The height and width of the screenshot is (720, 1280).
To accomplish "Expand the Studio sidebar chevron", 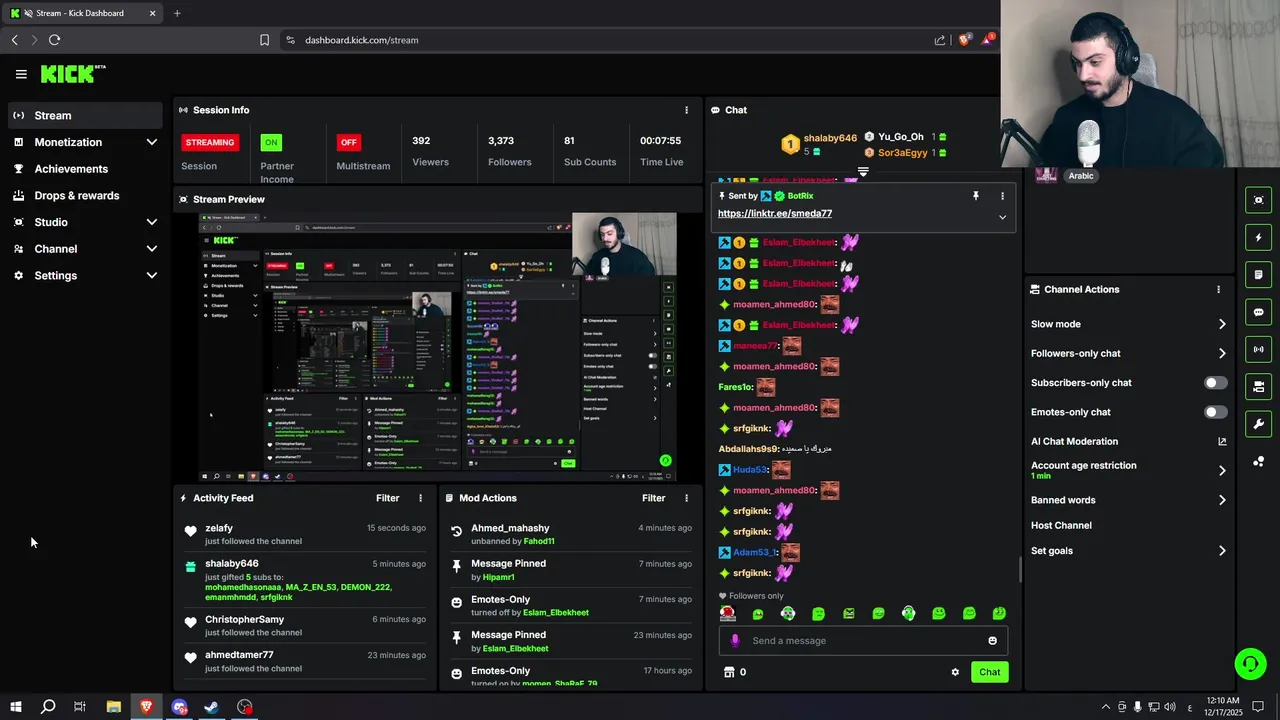I will click(x=152, y=222).
